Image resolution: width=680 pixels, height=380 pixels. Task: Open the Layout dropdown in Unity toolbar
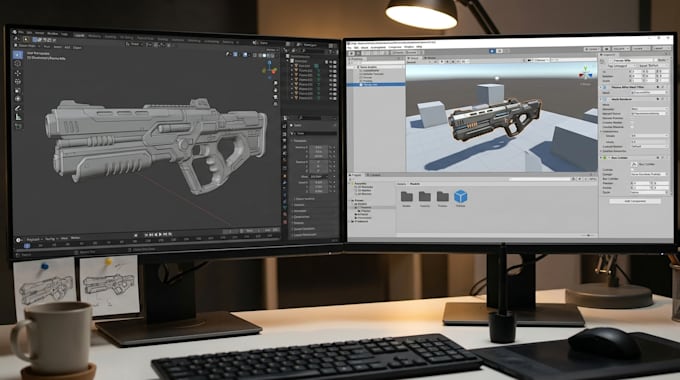[x=662, y=48]
